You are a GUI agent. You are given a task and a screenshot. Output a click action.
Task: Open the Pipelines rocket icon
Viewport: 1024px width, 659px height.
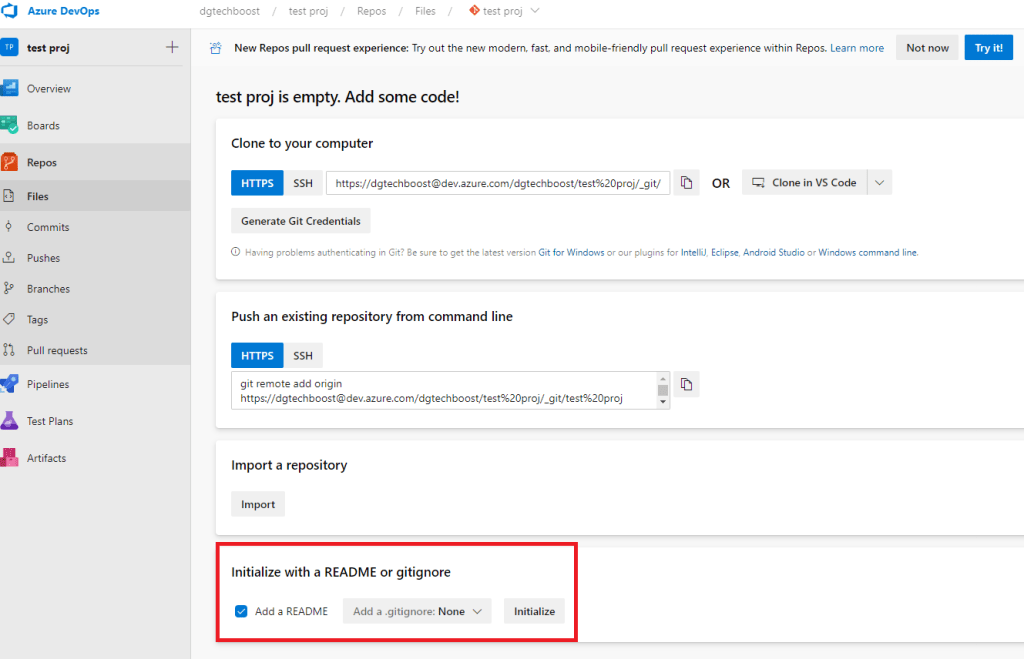pyautogui.click(x=10, y=384)
